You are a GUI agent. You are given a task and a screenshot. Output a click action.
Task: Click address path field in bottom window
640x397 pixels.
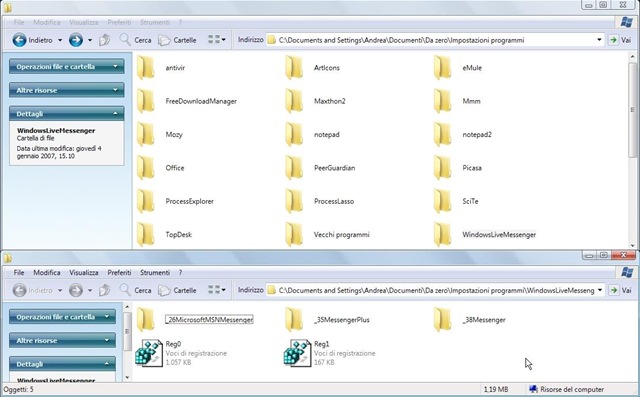436,290
